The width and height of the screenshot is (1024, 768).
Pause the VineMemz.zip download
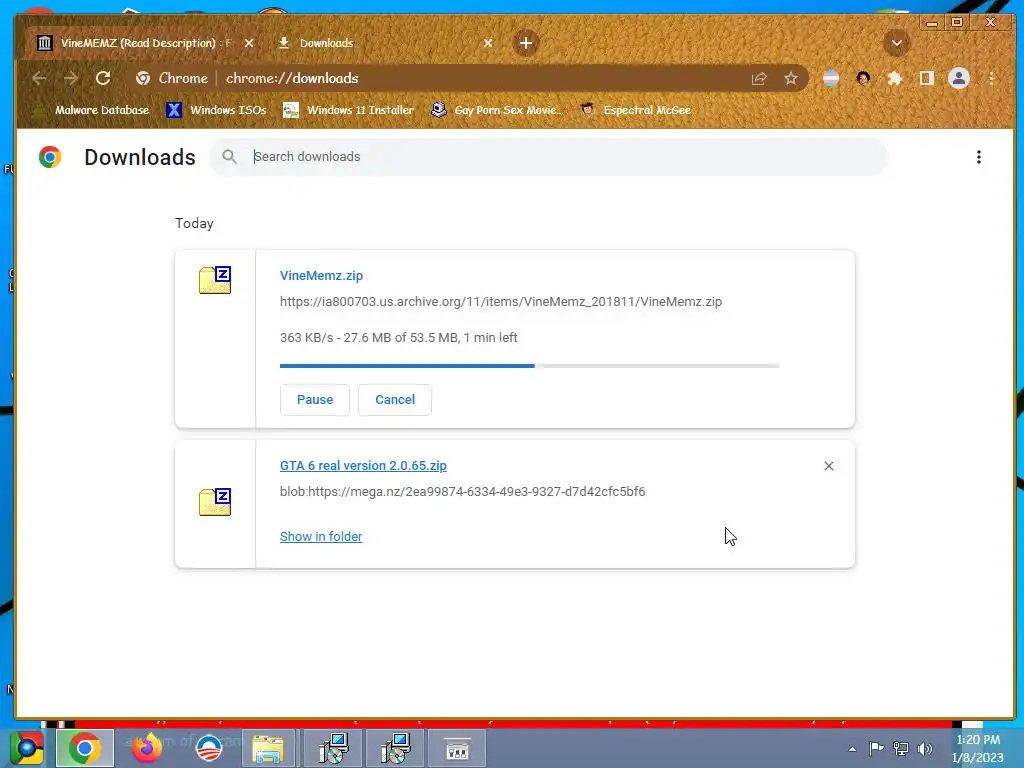pos(315,400)
